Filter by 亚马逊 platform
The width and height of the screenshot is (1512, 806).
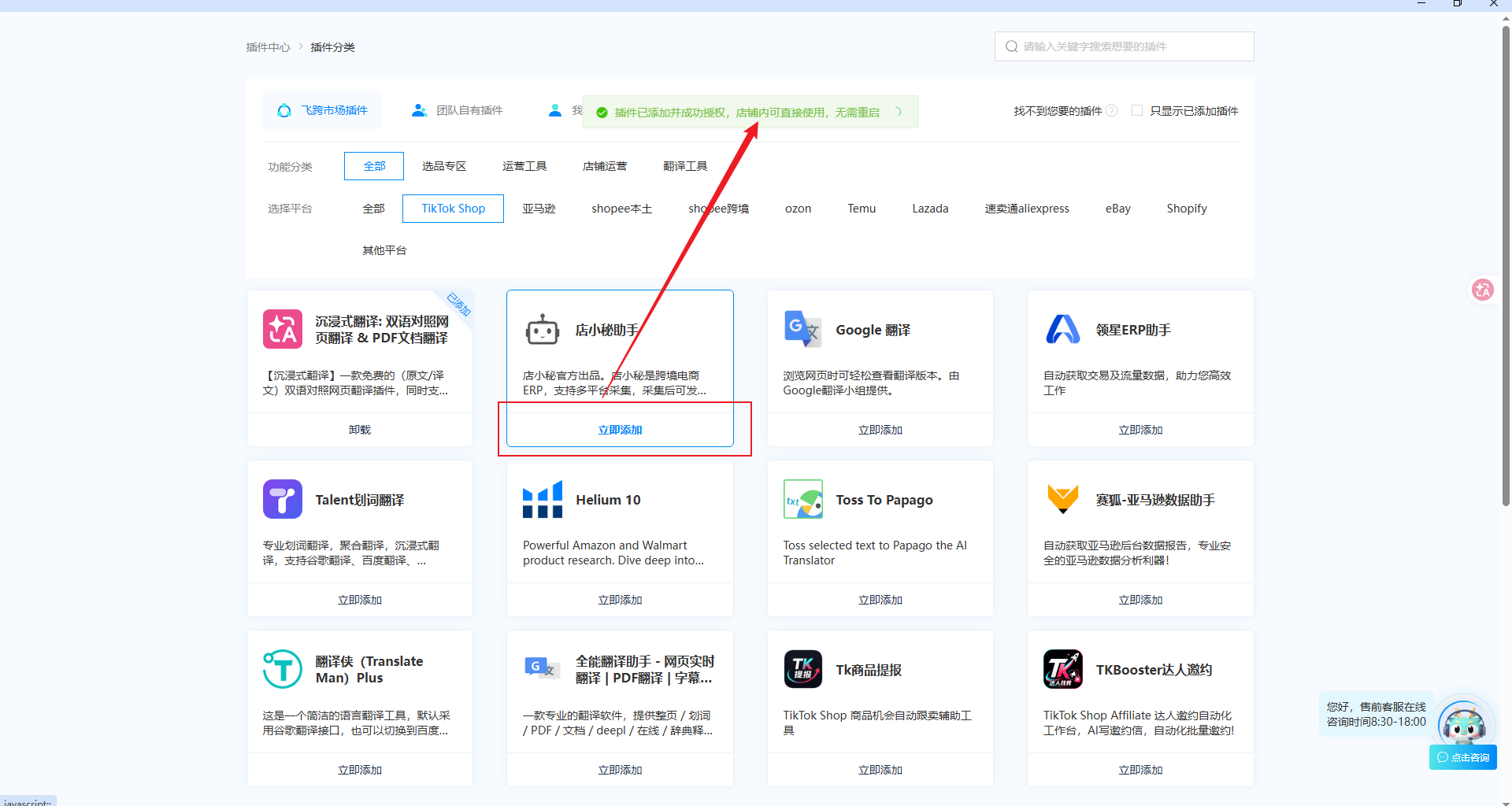[539, 209]
